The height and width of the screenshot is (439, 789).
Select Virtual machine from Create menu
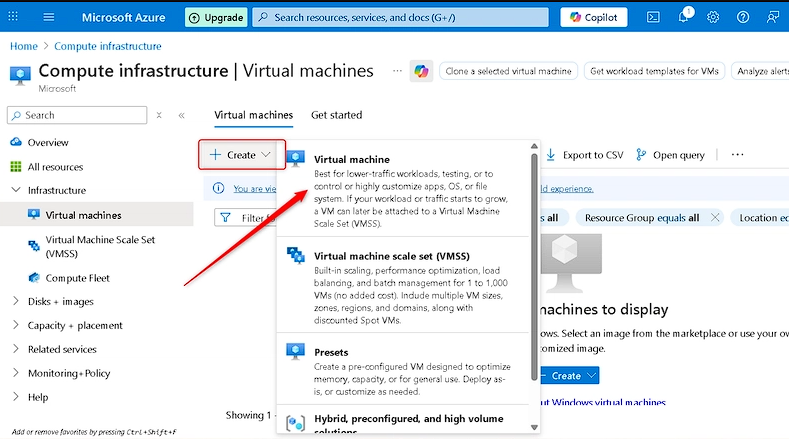(x=352, y=159)
